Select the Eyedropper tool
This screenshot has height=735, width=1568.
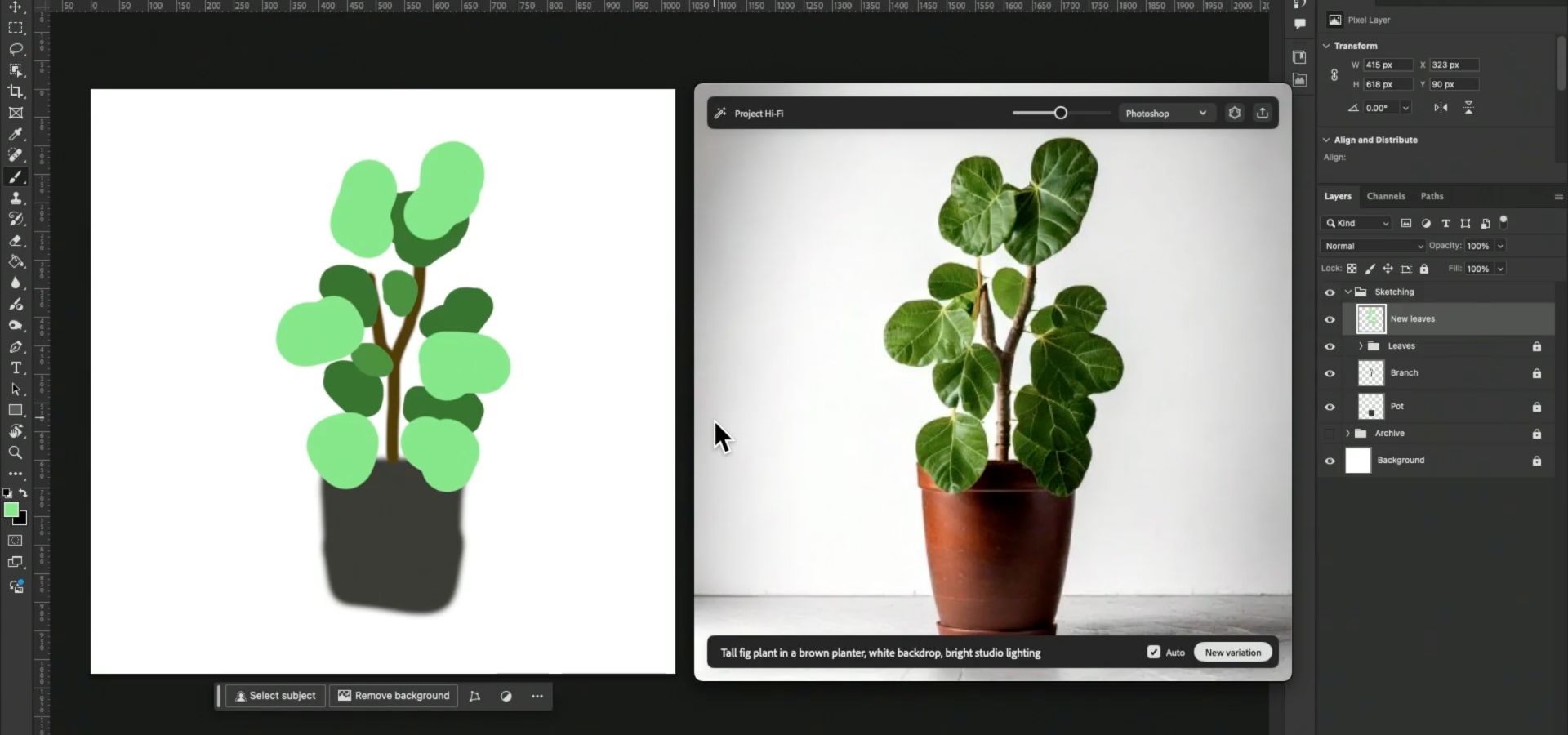16,134
